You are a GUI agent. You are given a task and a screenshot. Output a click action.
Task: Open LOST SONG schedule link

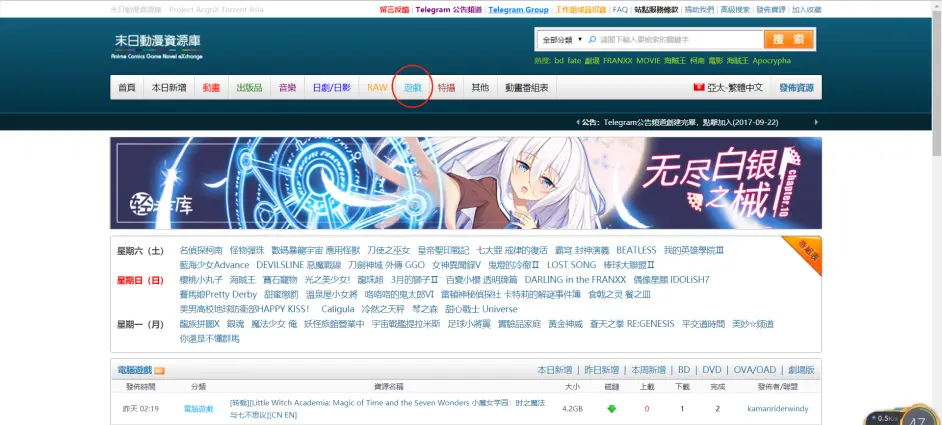click(571, 264)
